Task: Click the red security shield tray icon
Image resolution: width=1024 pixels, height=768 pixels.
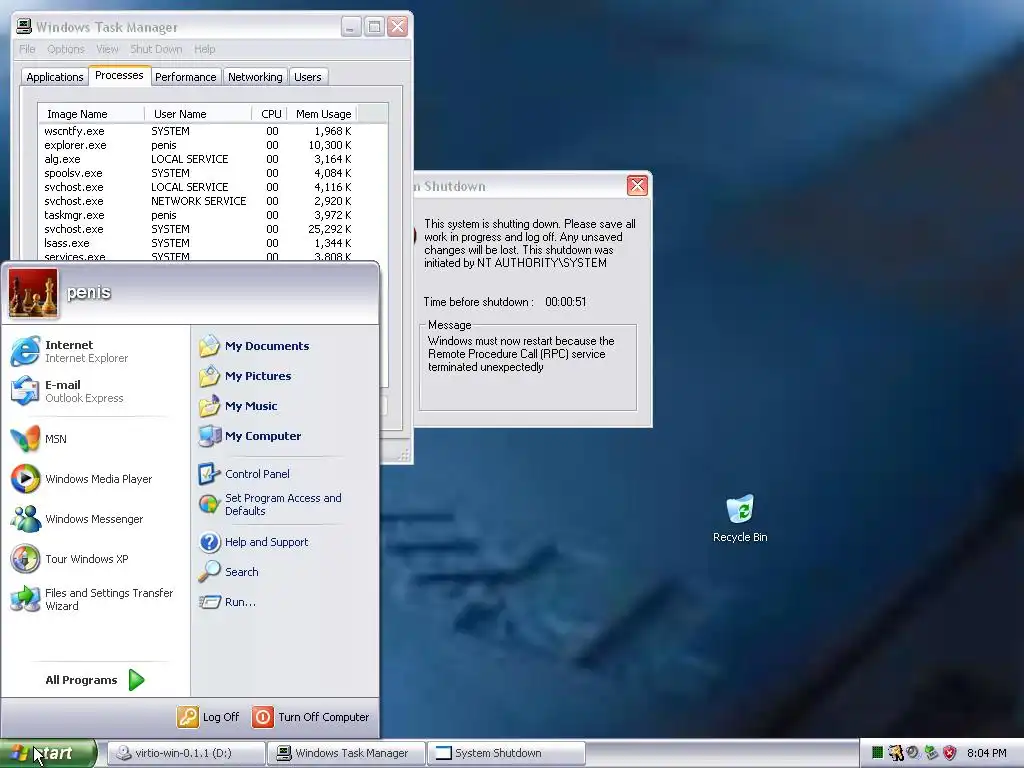Action: 950,753
